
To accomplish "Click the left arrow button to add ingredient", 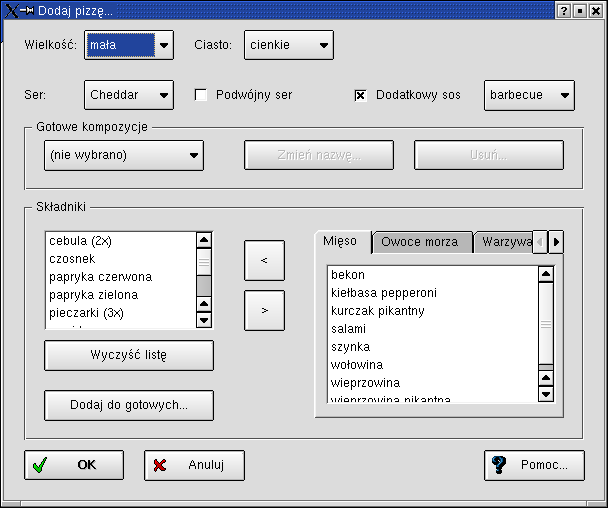I will (x=264, y=260).
